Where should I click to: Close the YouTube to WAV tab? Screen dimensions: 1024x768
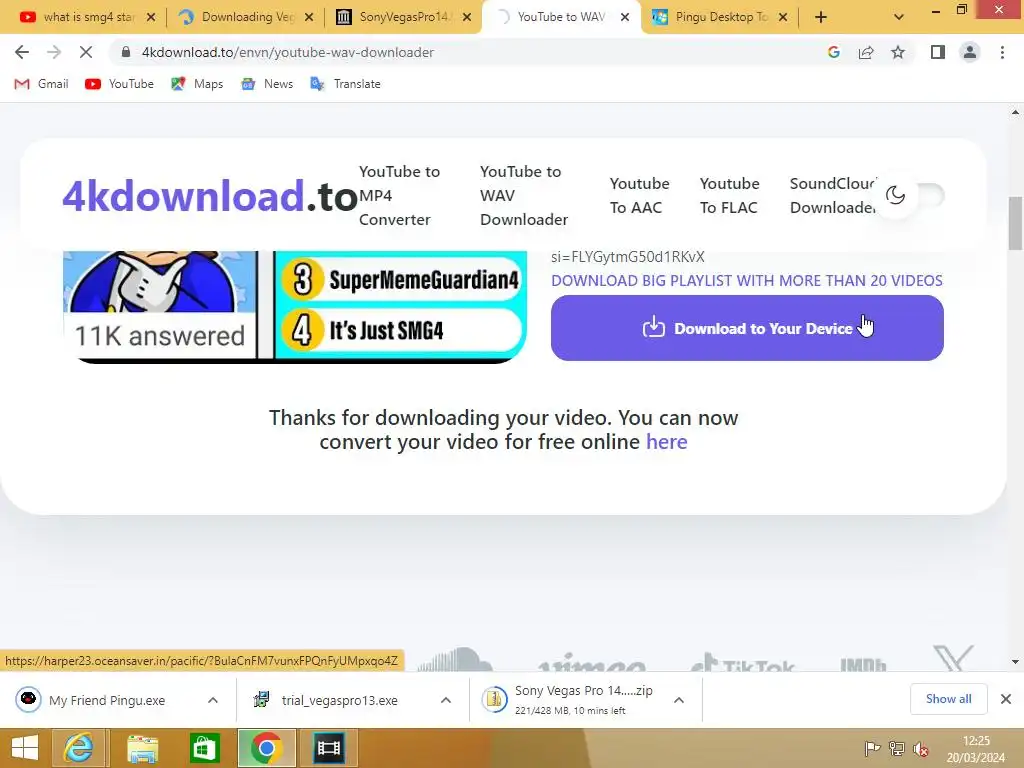625,17
